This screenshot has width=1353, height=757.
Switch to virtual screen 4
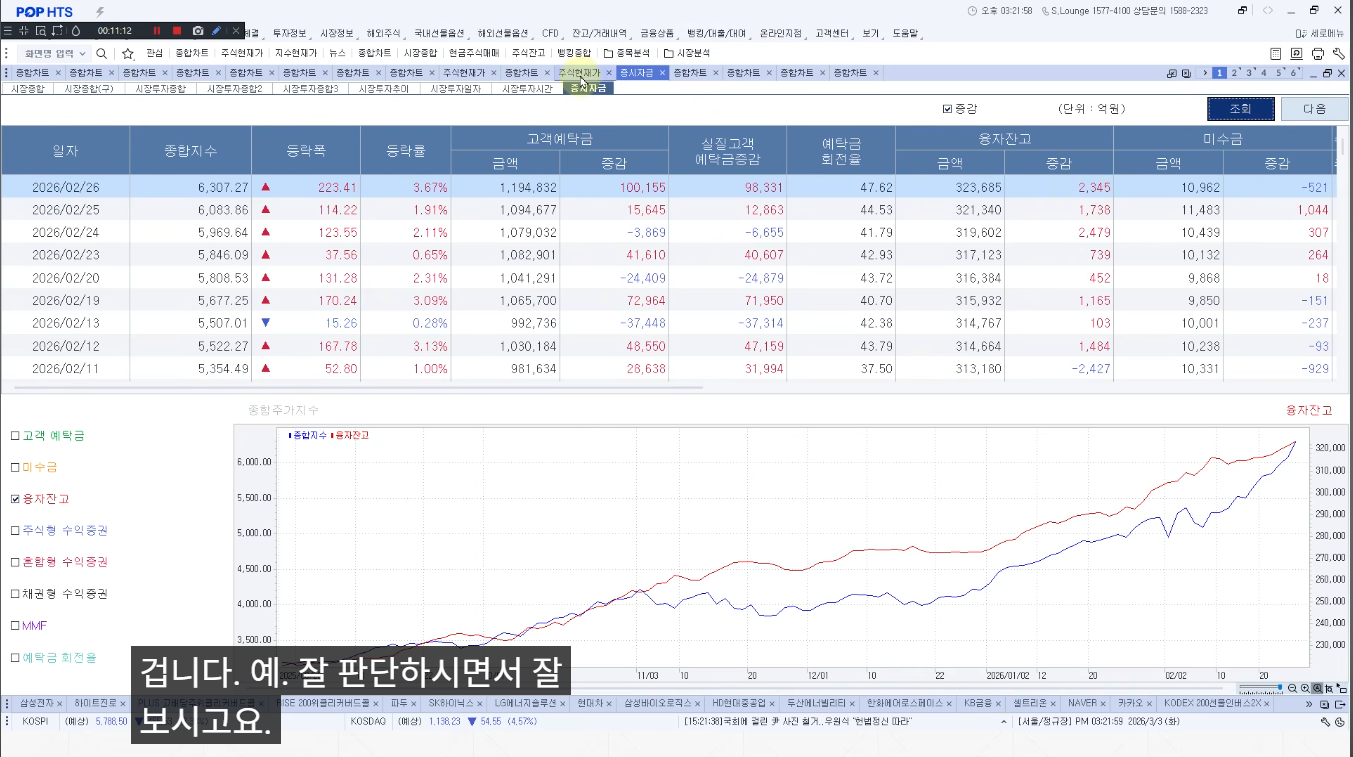(x=1264, y=72)
